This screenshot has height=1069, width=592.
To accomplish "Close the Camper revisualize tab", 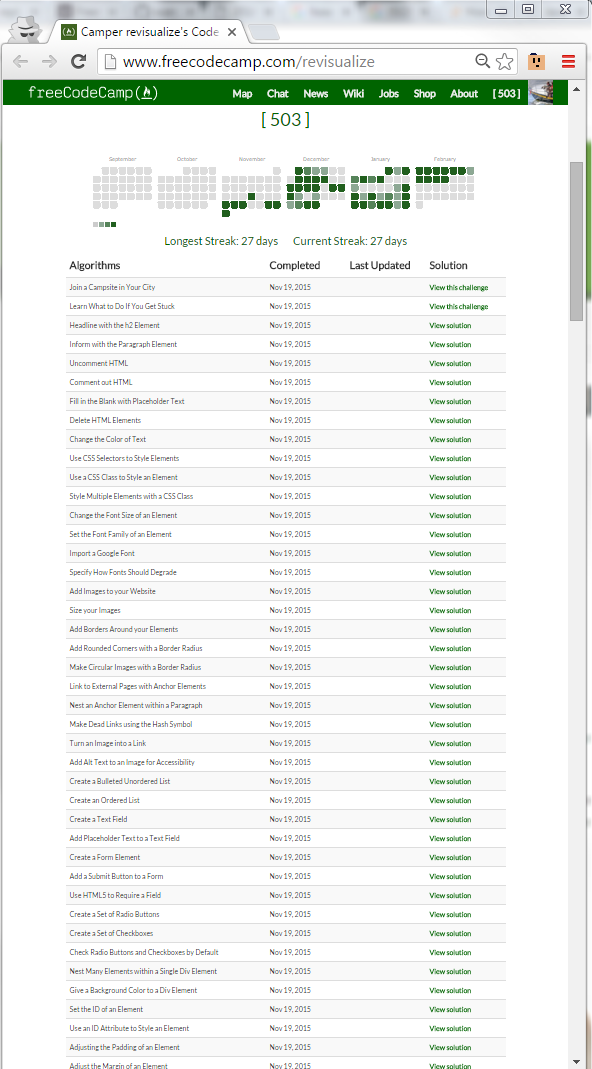I will pyautogui.click(x=232, y=31).
